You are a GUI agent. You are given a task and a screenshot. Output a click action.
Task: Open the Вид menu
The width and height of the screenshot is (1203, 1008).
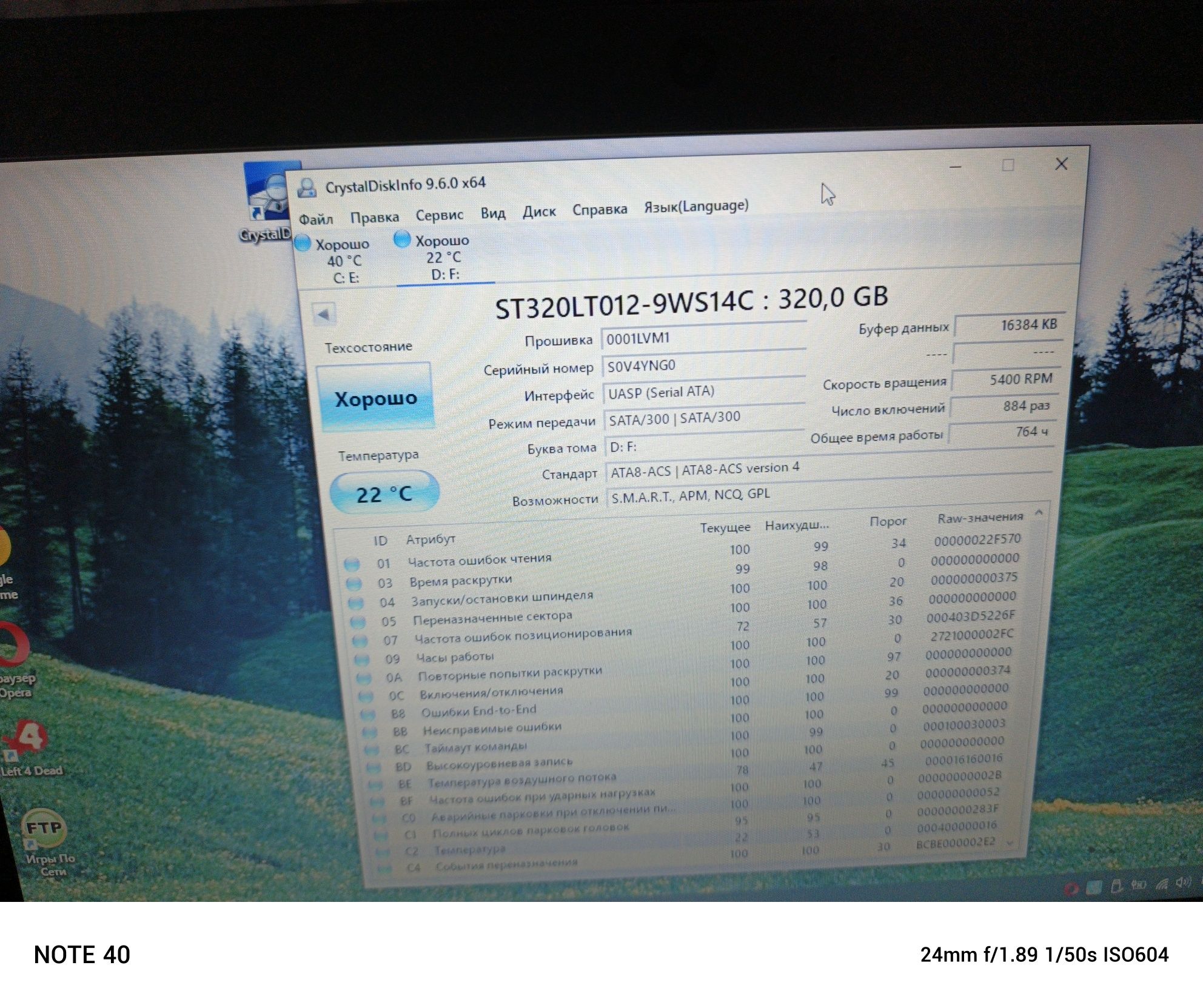coord(493,213)
